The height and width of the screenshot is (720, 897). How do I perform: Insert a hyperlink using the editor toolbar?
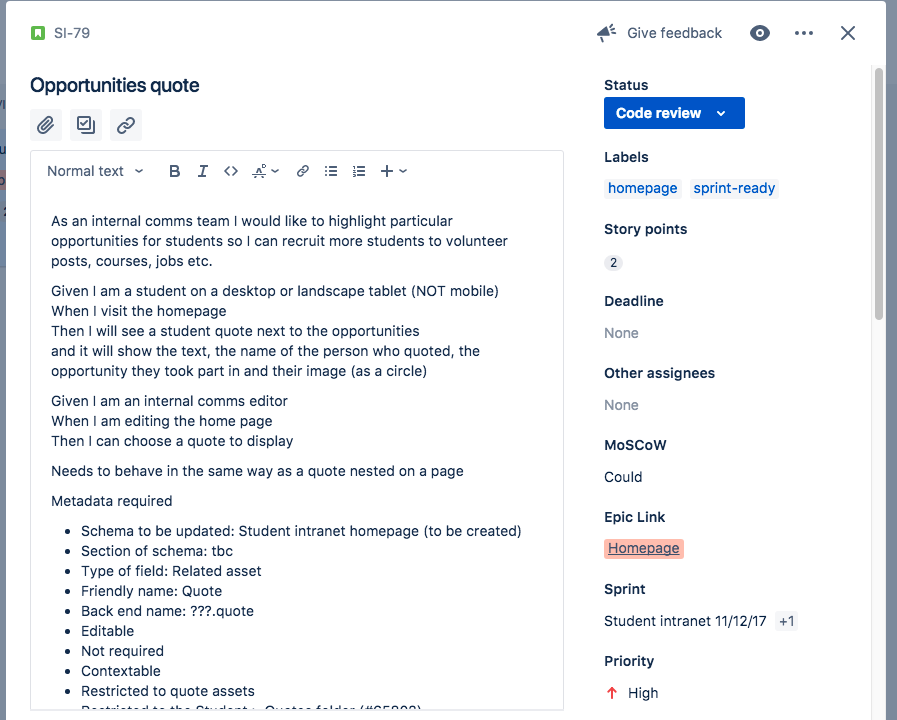[302, 170]
